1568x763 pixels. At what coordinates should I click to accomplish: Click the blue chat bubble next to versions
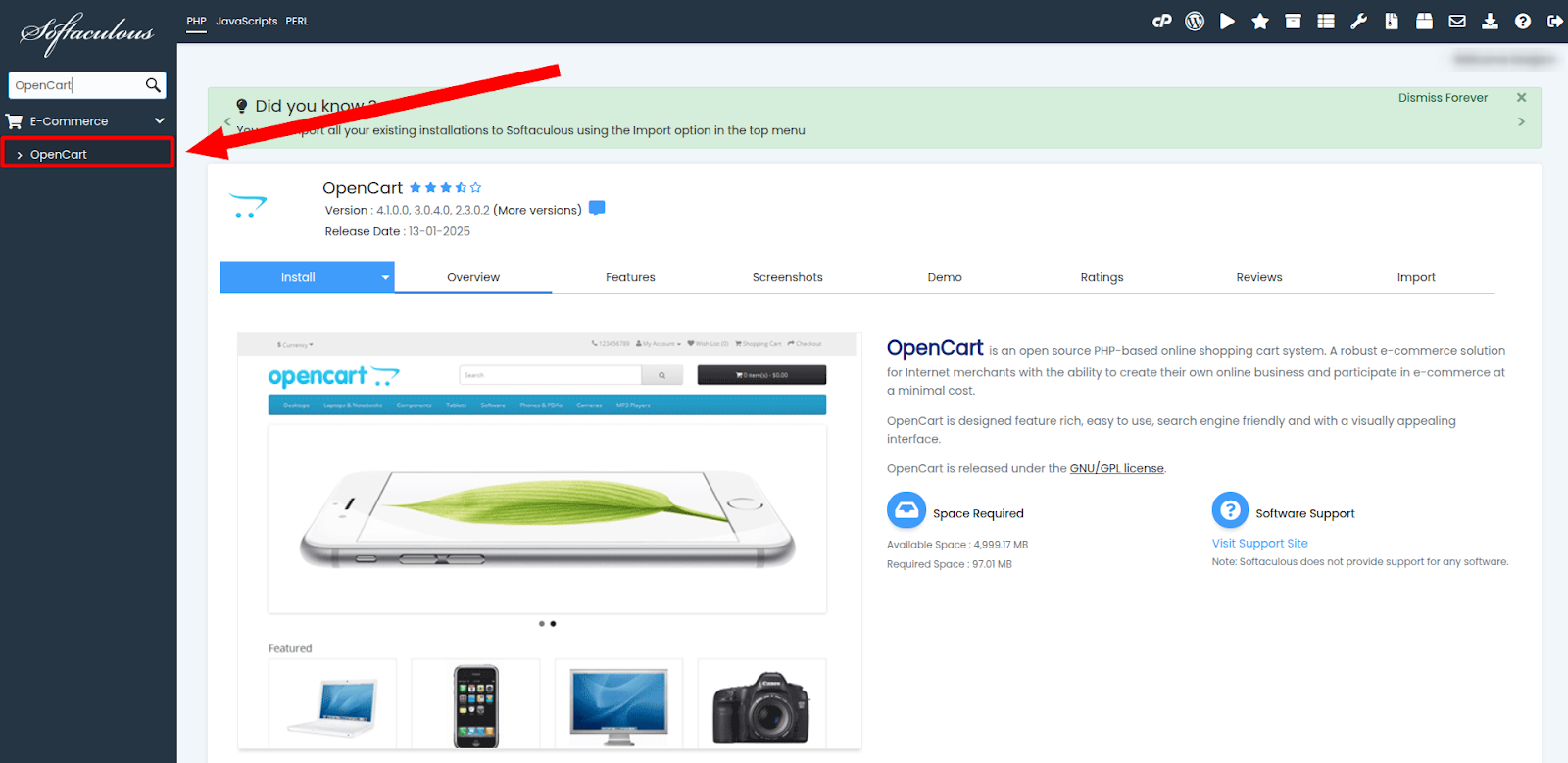tap(597, 209)
